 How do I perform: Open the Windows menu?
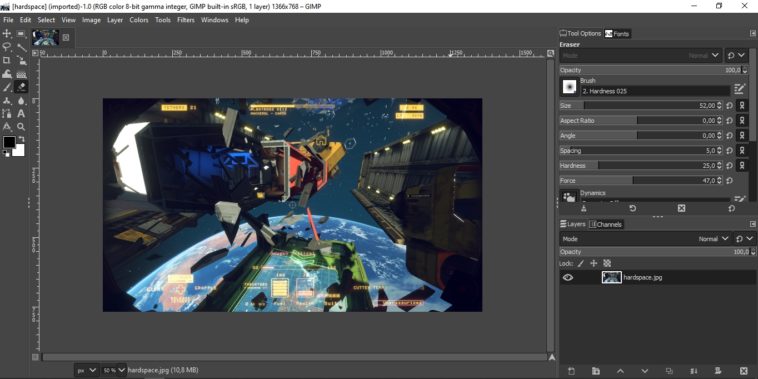[x=214, y=20]
